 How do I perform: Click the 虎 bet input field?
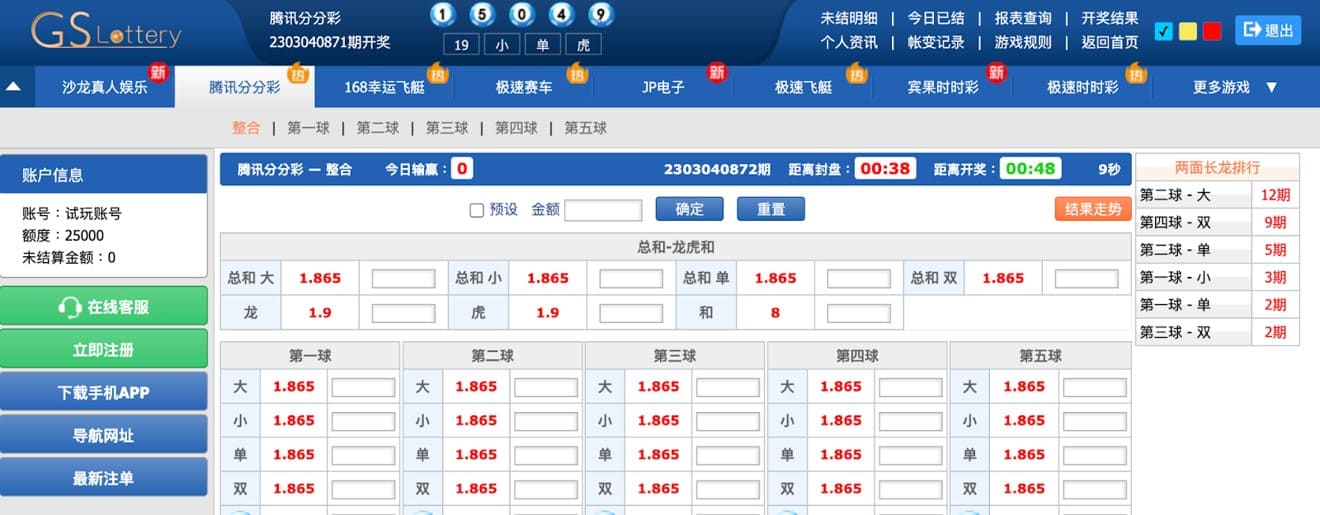point(631,313)
